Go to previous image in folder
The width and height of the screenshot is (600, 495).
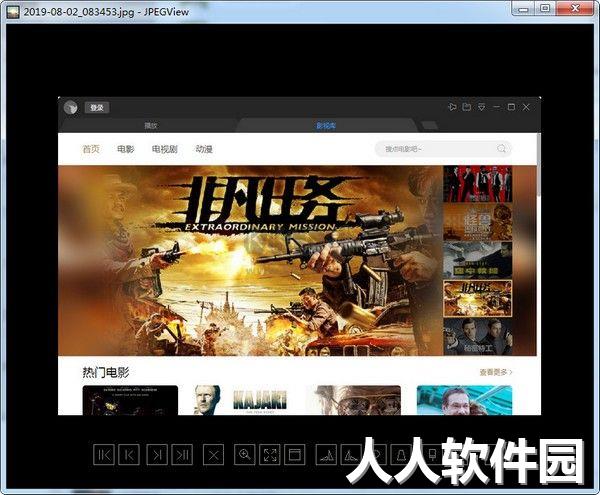129,455
